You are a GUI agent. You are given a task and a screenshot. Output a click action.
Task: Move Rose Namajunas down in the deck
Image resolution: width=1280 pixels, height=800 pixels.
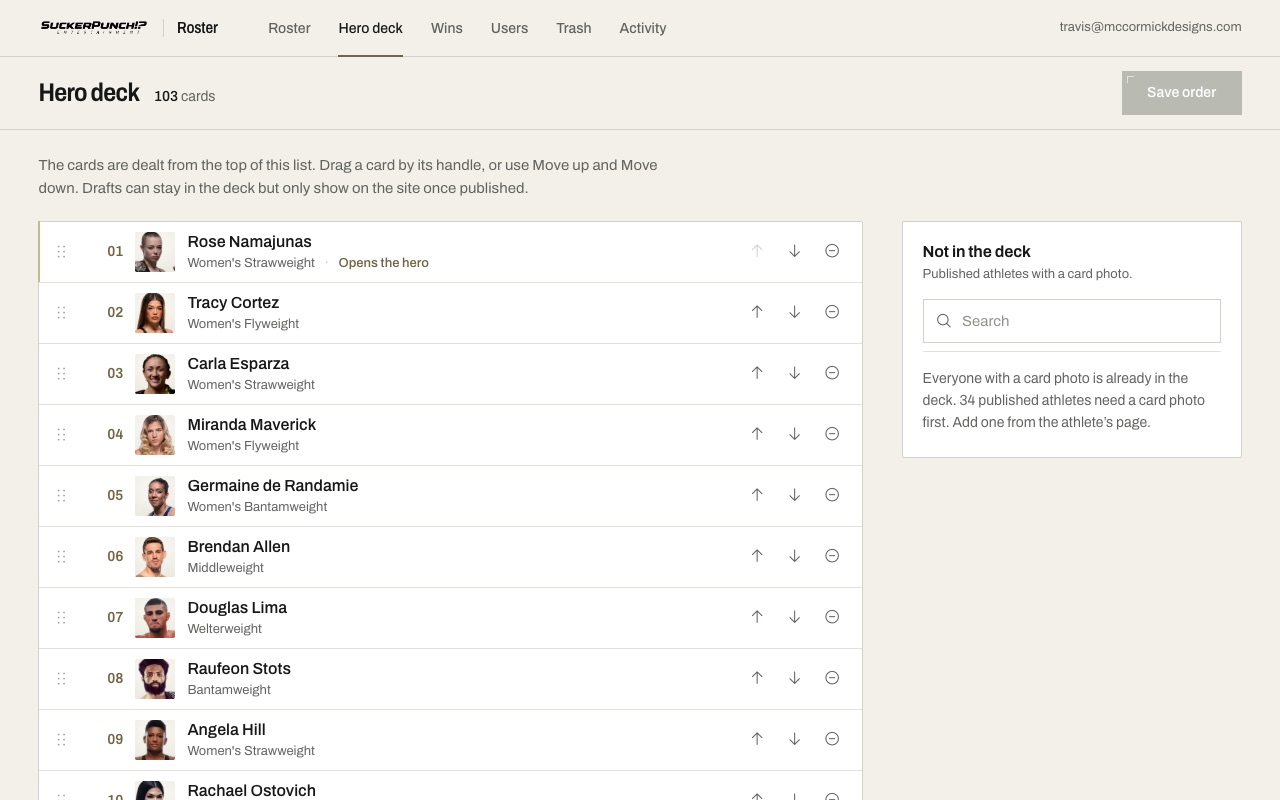(x=794, y=251)
